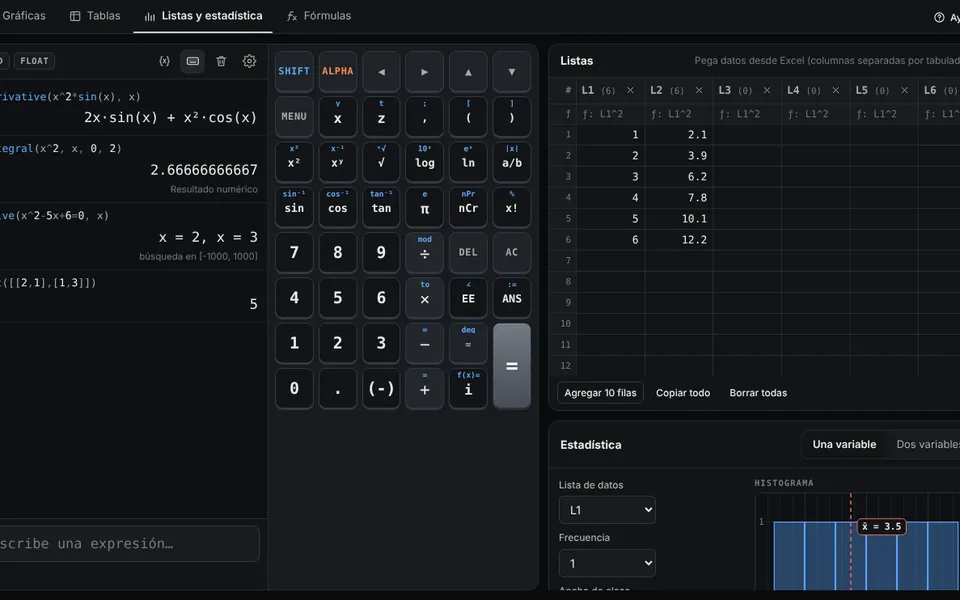The width and height of the screenshot is (960, 600).
Task: Open the Lista de datos dropdown
Action: coord(607,510)
